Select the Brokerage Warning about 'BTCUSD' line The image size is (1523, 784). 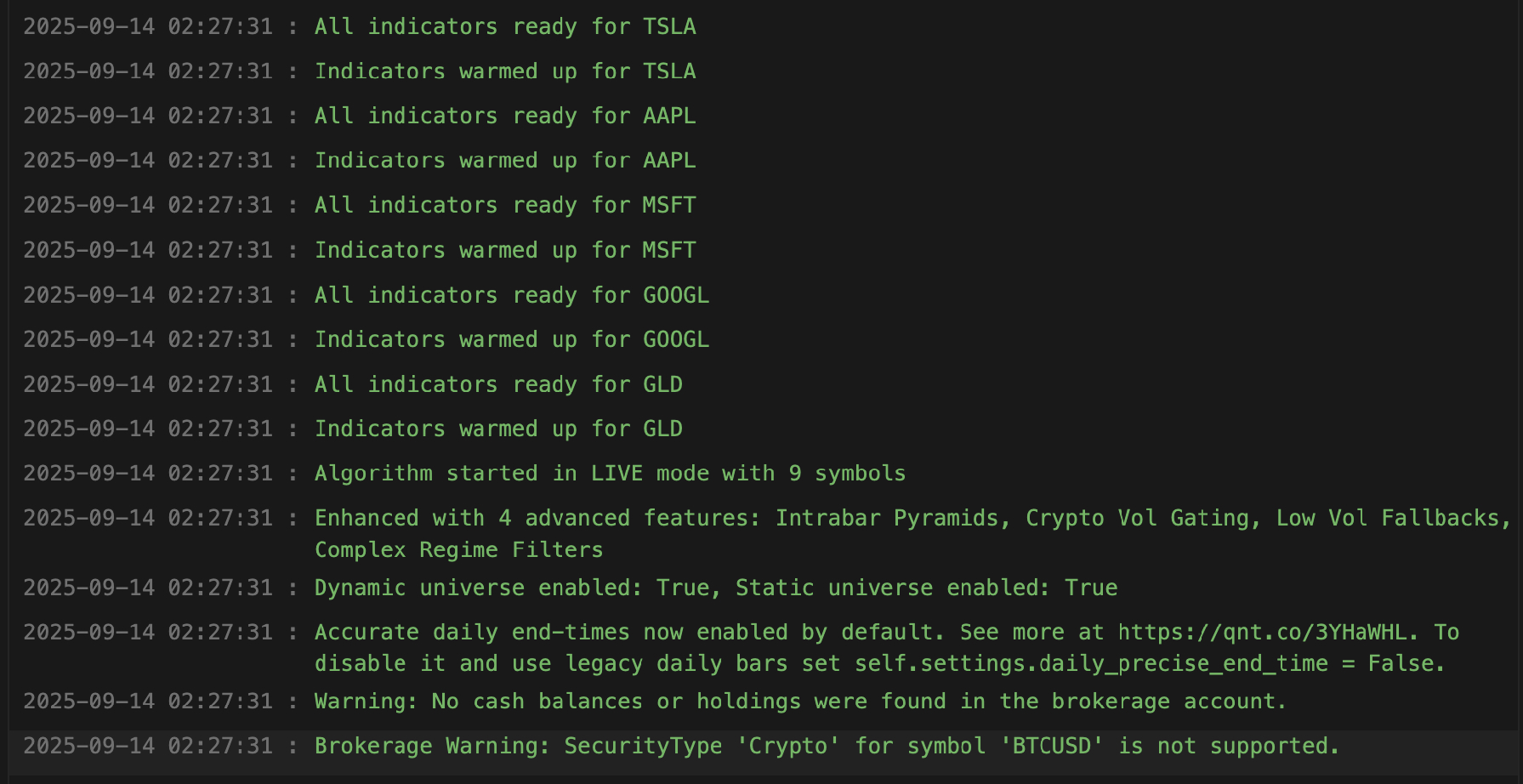click(x=826, y=747)
